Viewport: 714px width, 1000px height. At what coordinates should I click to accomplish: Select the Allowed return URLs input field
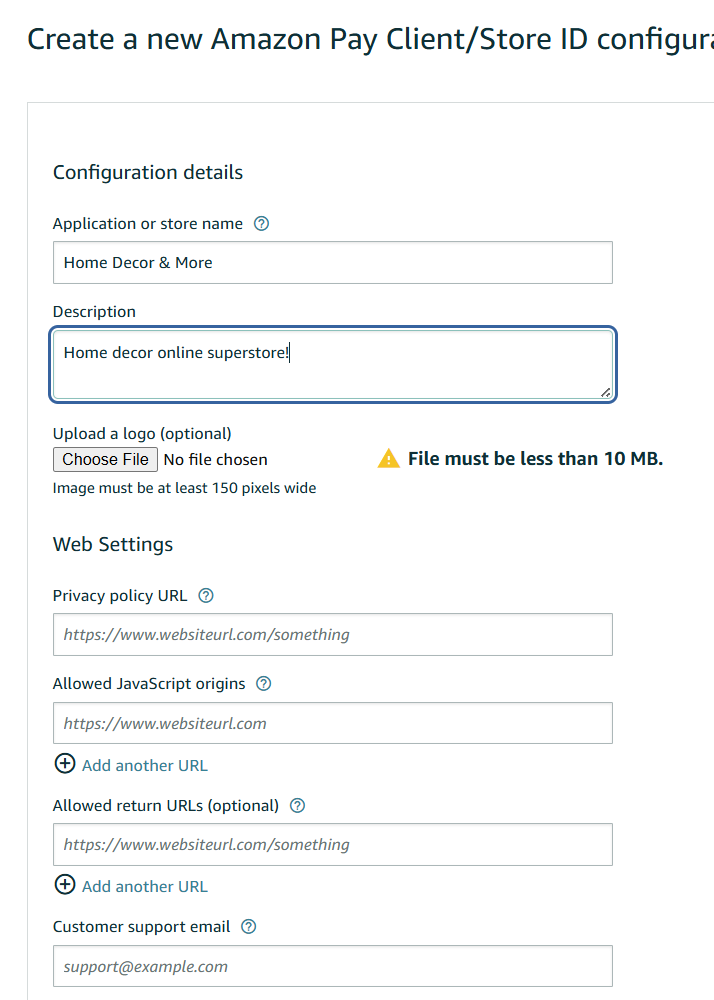coord(332,845)
